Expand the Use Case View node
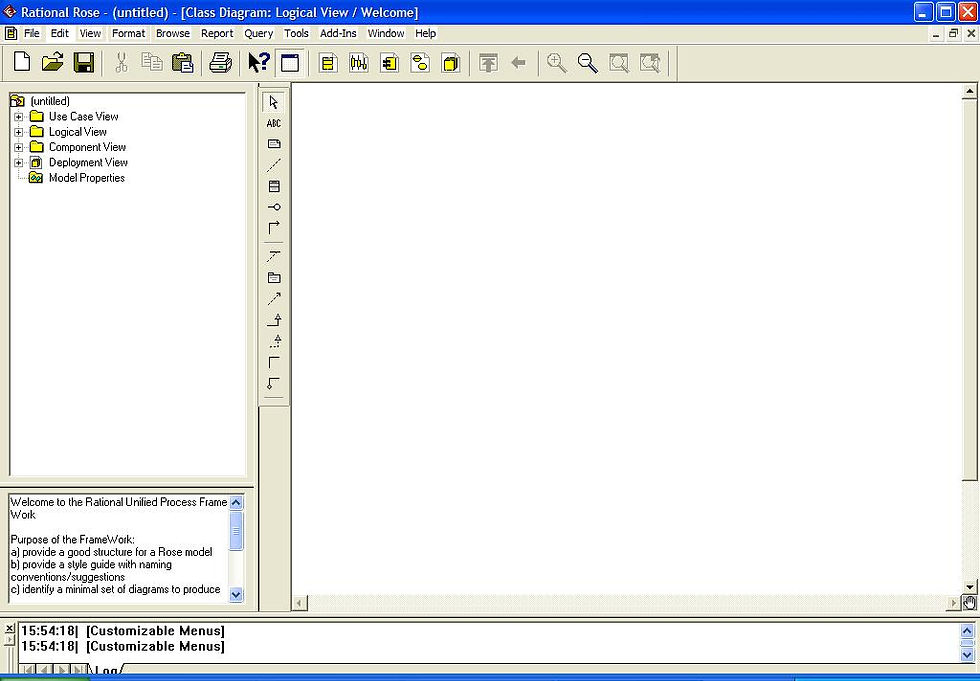980x681 pixels. [19, 117]
